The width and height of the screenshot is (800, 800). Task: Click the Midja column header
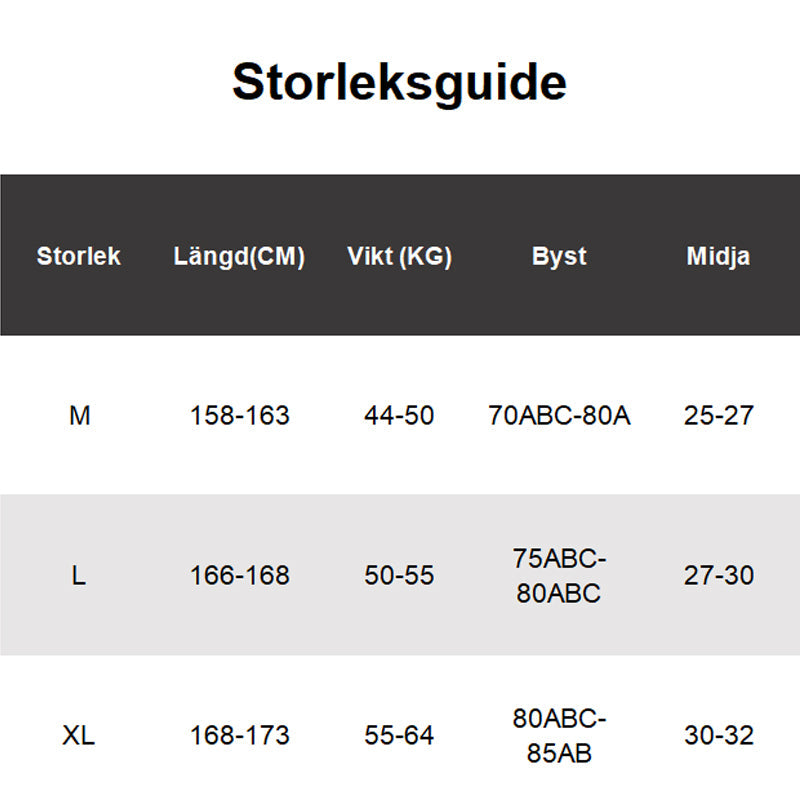point(718,256)
